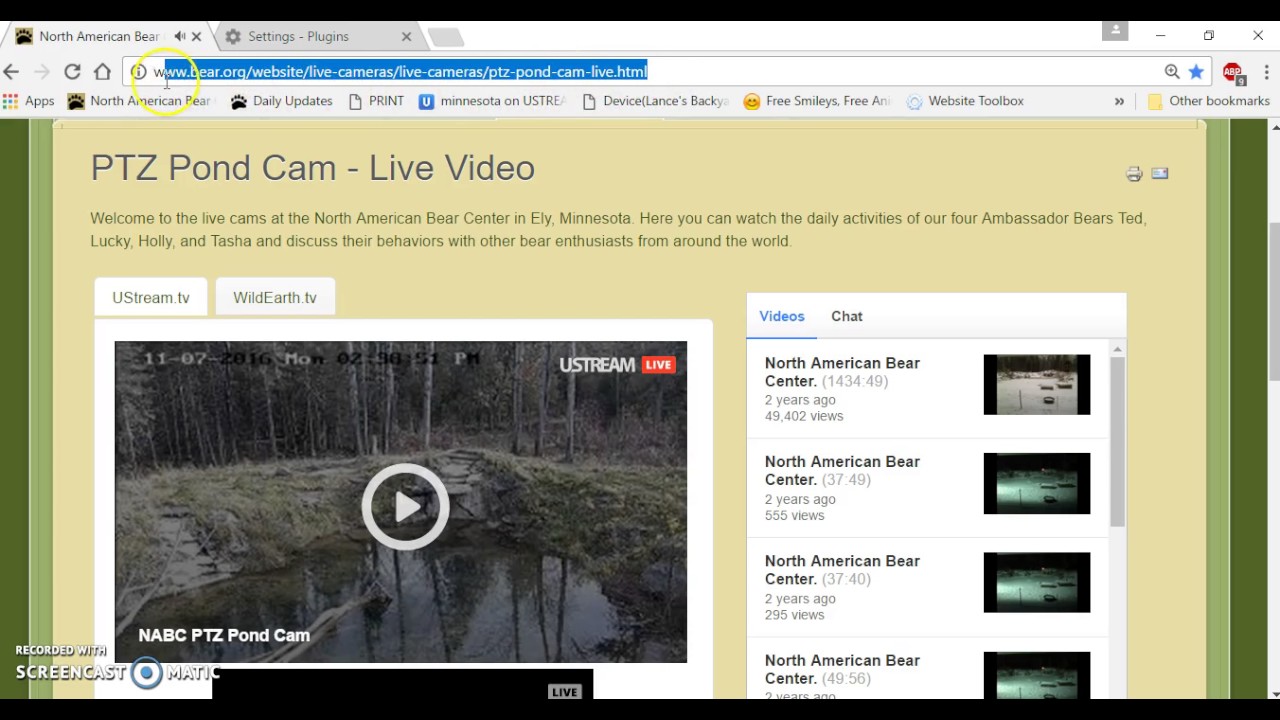The image size is (1280, 720).
Task: Select the UStream.tv tab
Action: pos(151,297)
